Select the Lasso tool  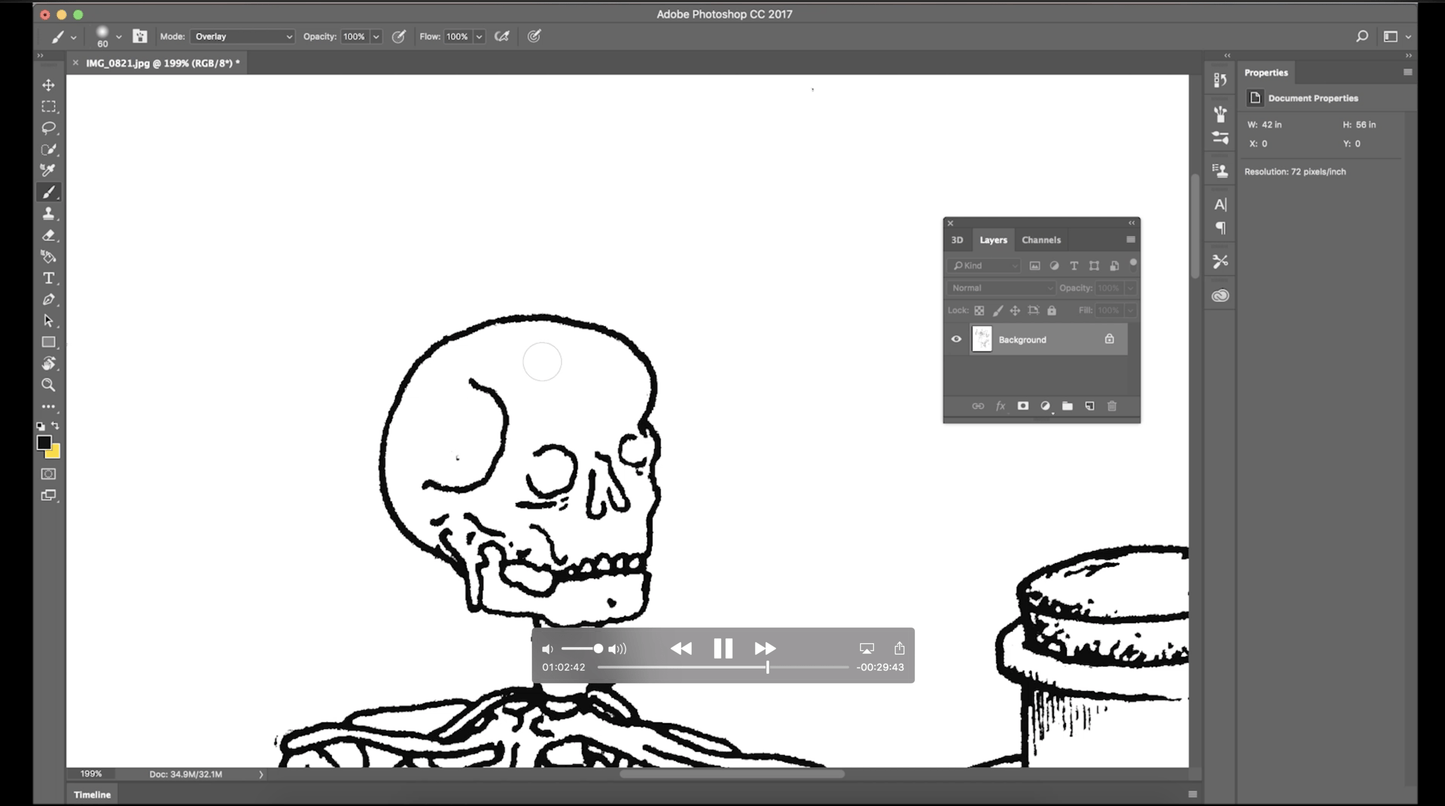[x=48, y=128]
